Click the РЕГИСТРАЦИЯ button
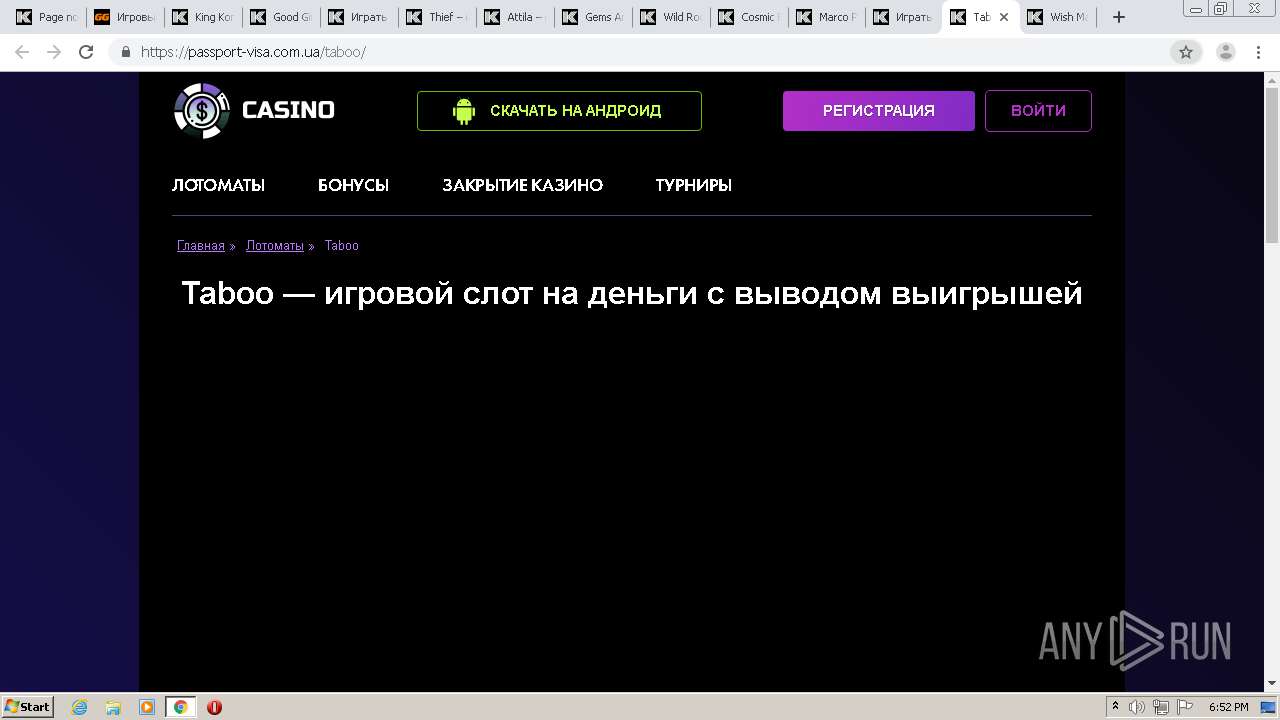The image size is (1280, 720). pos(879,111)
